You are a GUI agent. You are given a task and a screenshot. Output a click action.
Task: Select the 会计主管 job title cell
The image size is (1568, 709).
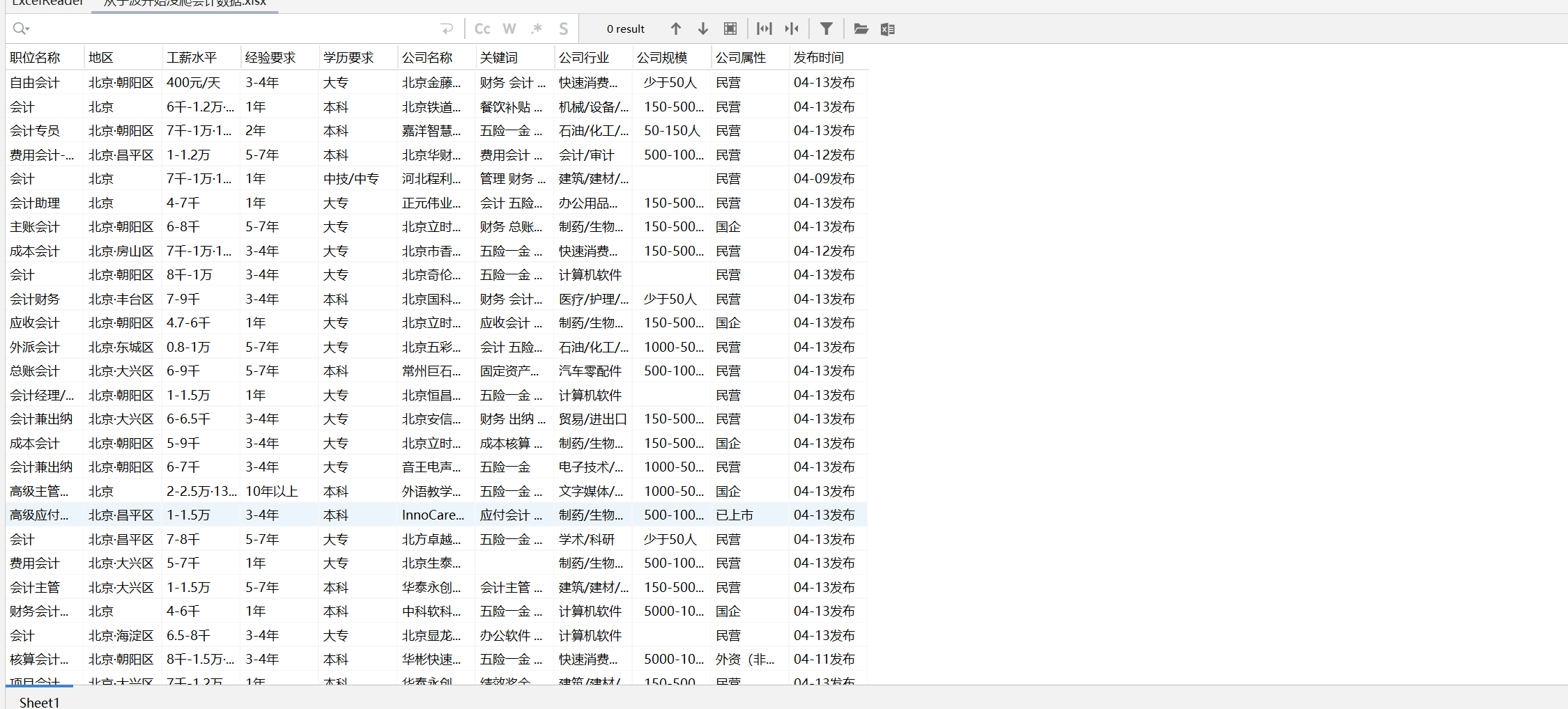(x=45, y=587)
